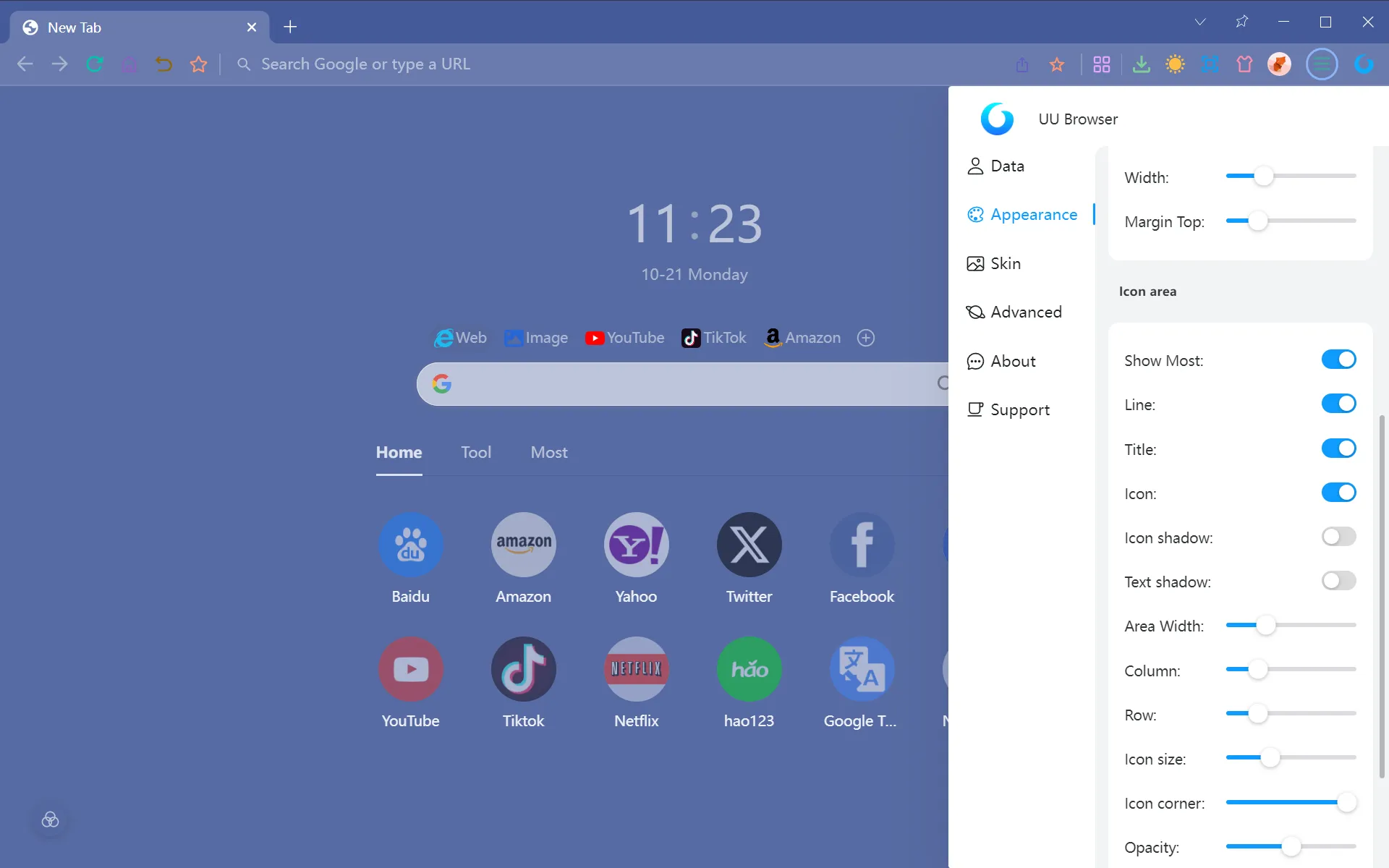Open the hao123 shortcut icon
The width and height of the screenshot is (1389, 868).
point(749,668)
